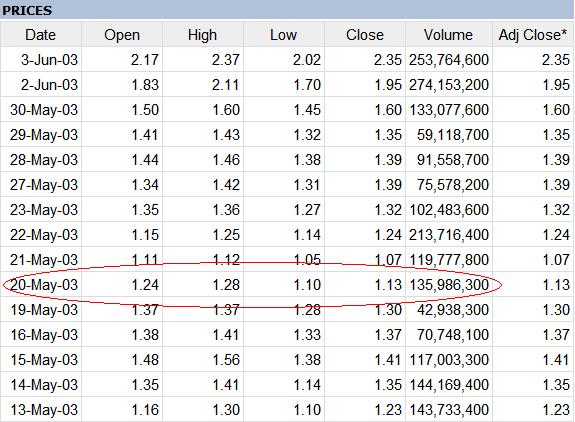This screenshot has height=422, width=575.
Task: Select the 15-May-03 high price 1.56
Action: pos(203,360)
